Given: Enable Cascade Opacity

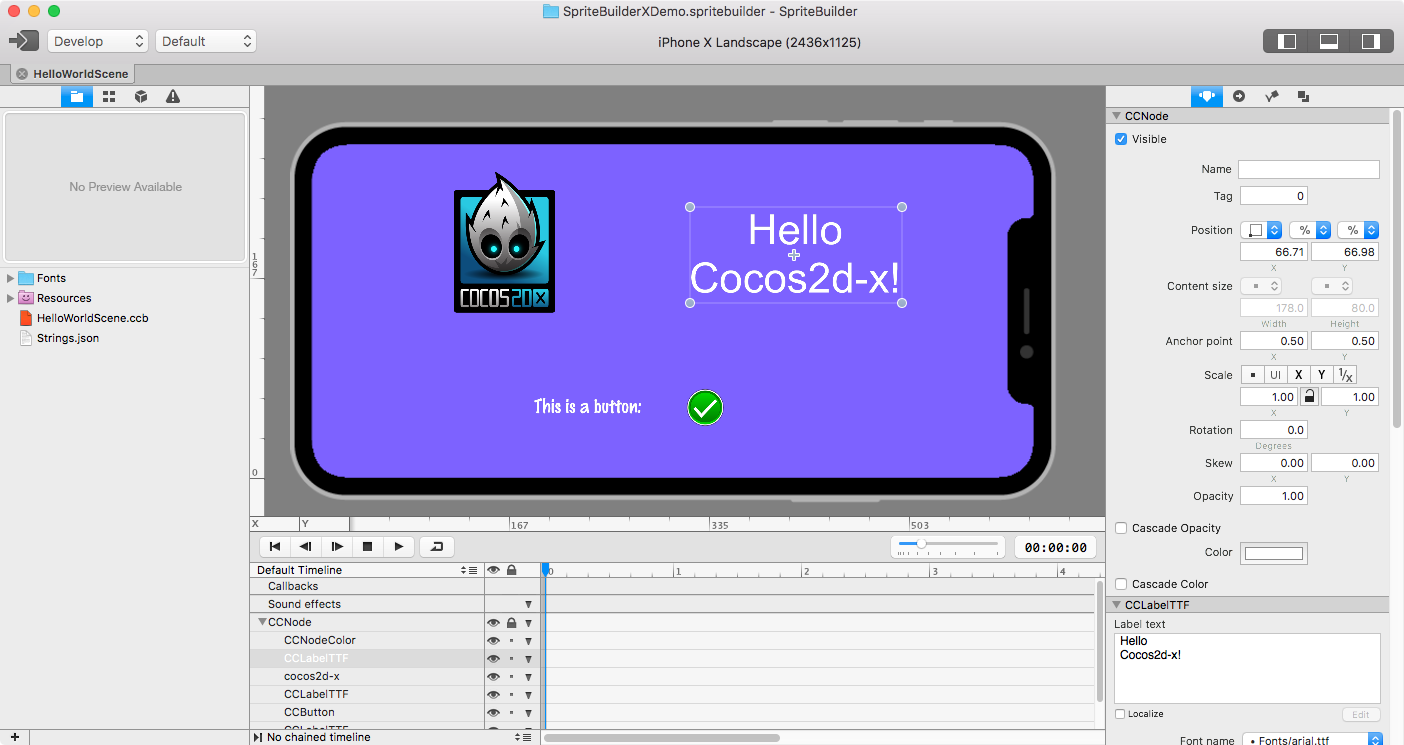Looking at the screenshot, I should tap(1121, 528).
